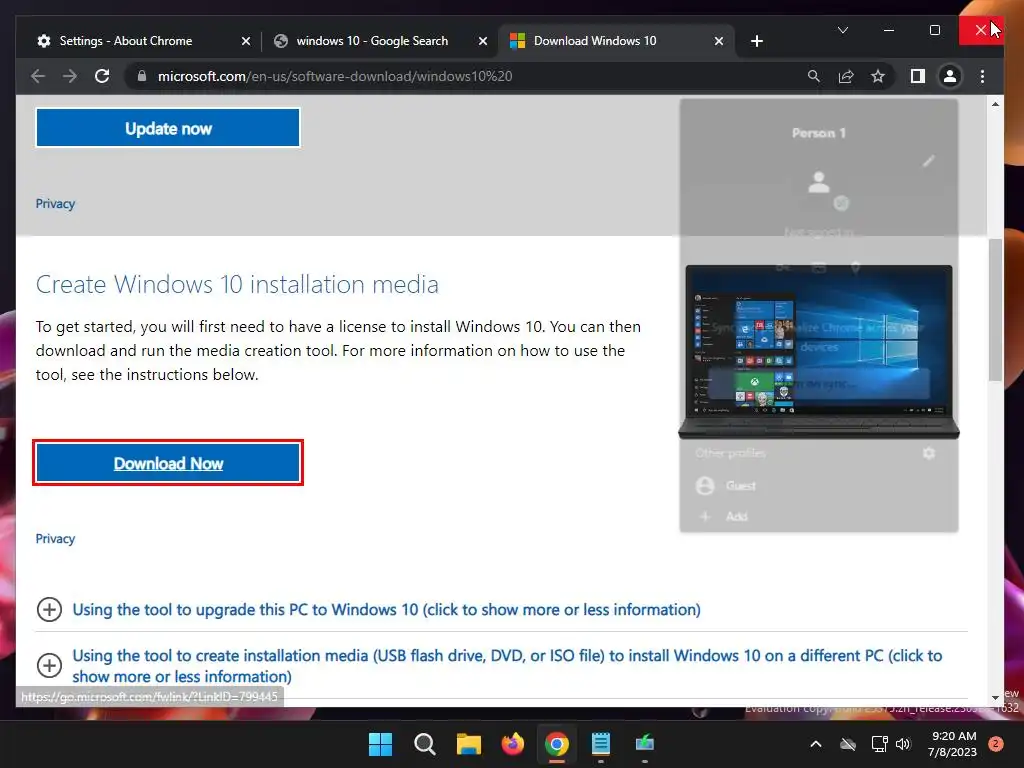Image resolution: width=1024 pixels, height=768 pixels.
Task: Open Privacy link below Download Now
Action: click(x=55, y=539)
